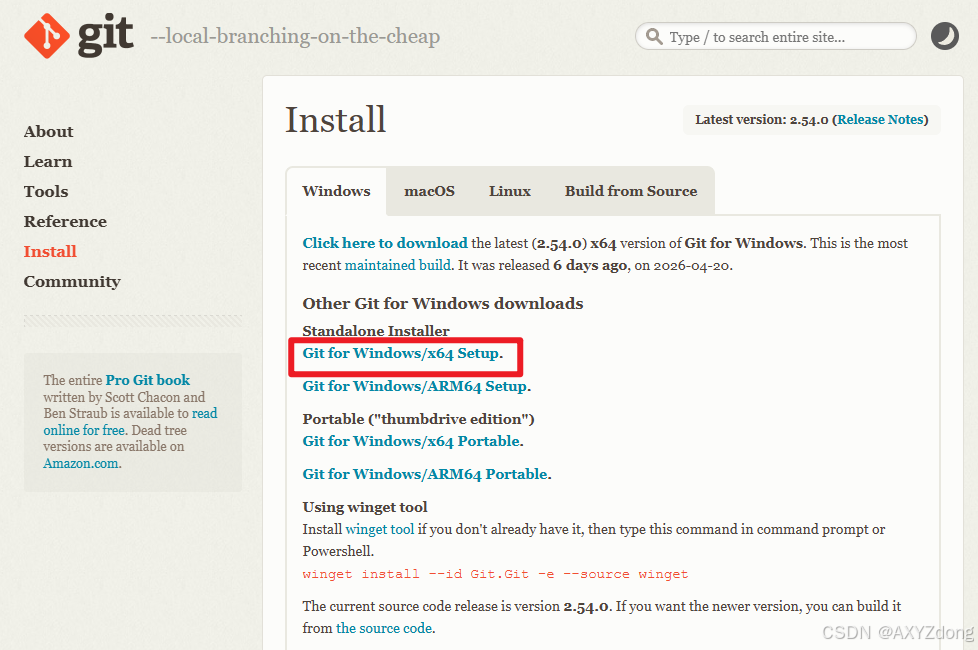Go to the Tools section

46,192
